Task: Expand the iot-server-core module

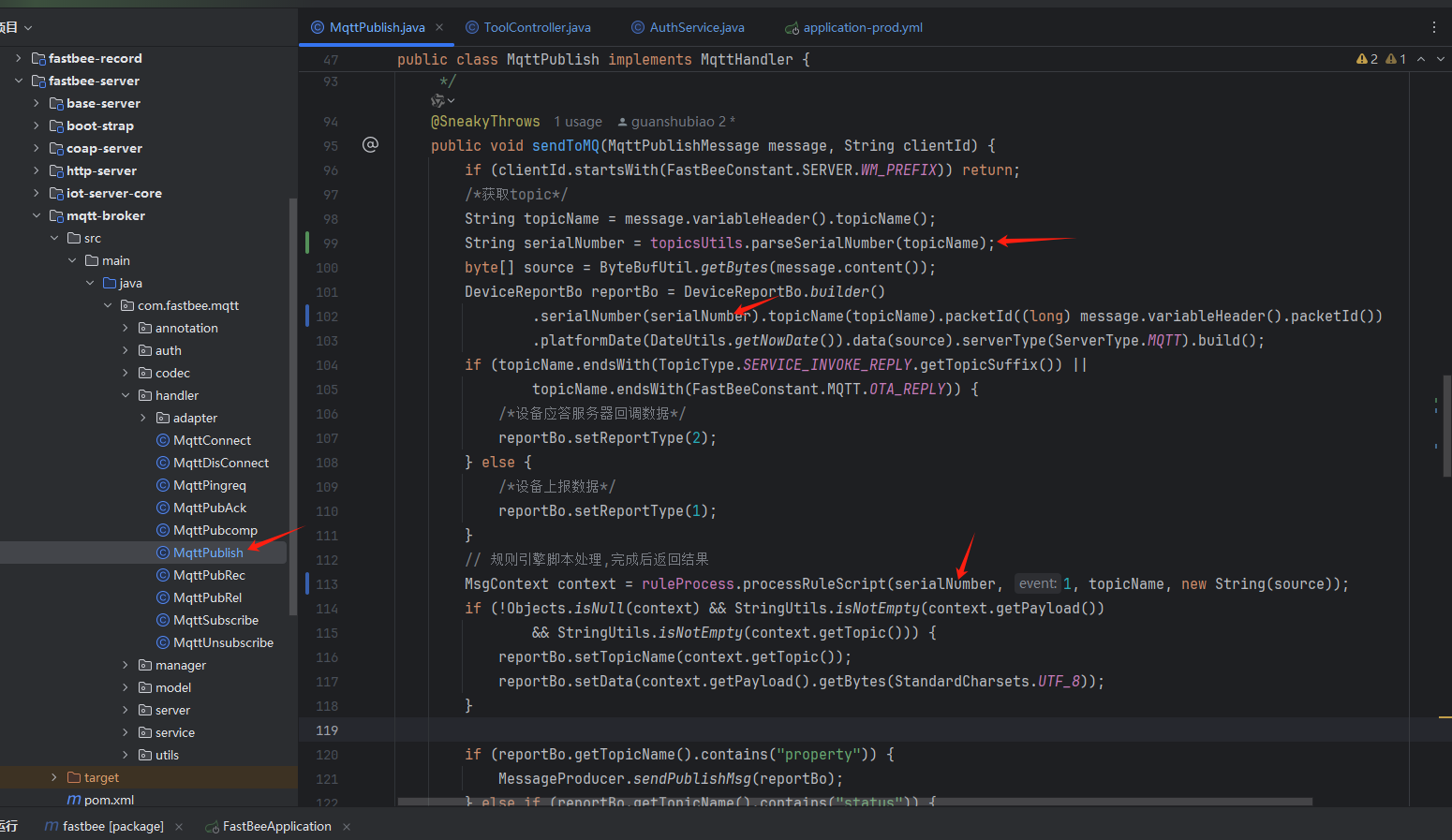Action: click(36, 193)
